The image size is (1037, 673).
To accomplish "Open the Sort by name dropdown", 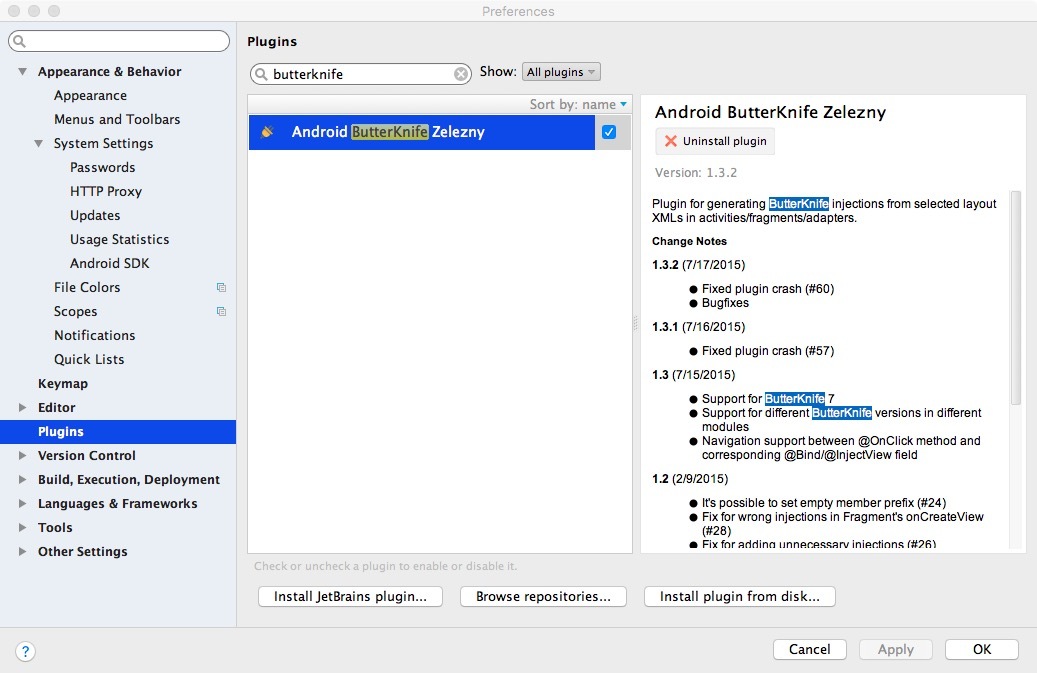I will coord(578,104).
